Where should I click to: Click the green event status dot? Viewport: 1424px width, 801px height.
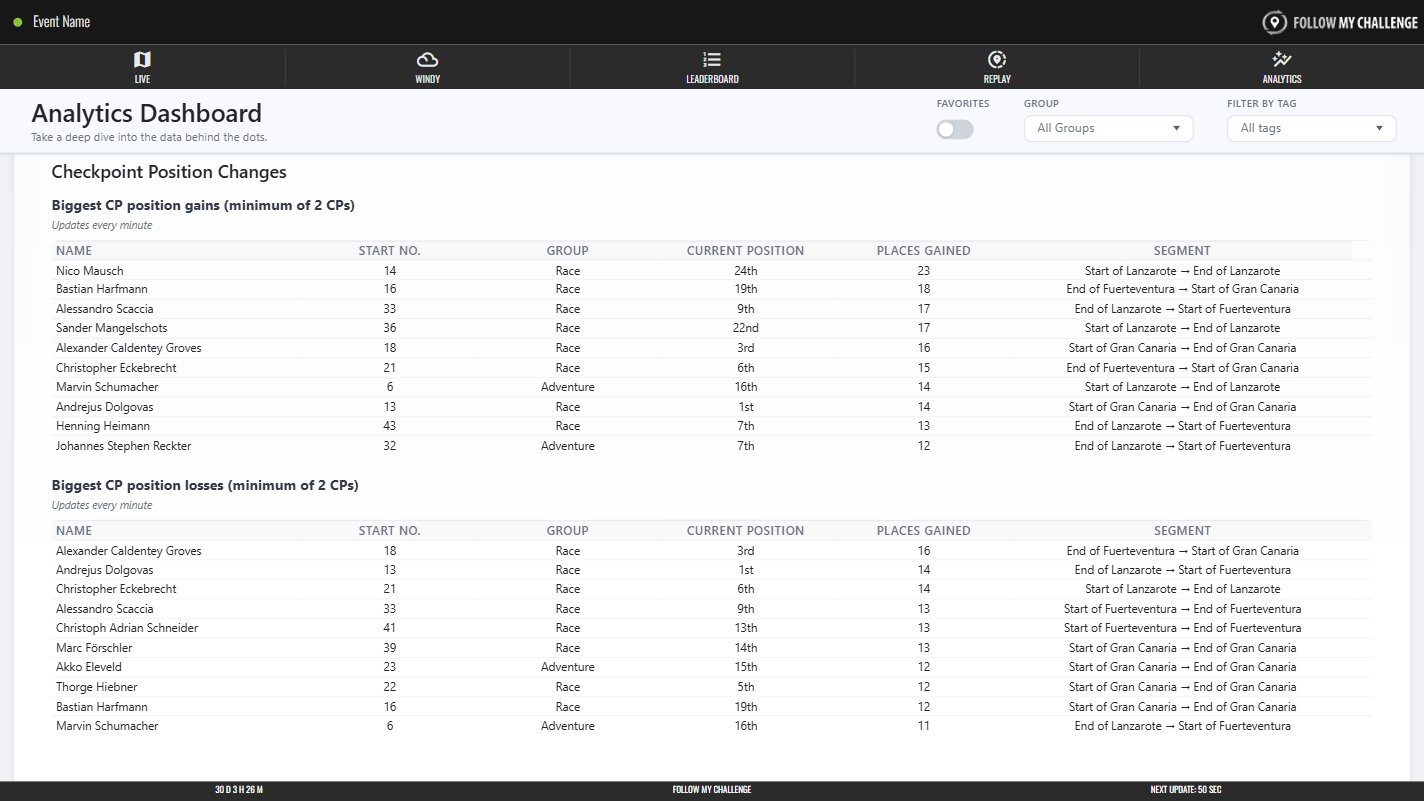tap(18, 22)
